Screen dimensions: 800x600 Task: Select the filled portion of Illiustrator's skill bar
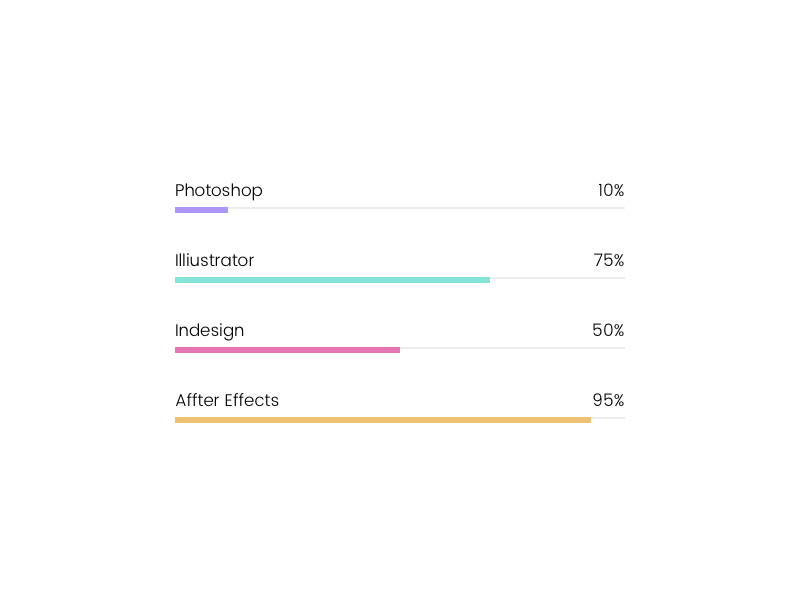[x=332, y=280]
